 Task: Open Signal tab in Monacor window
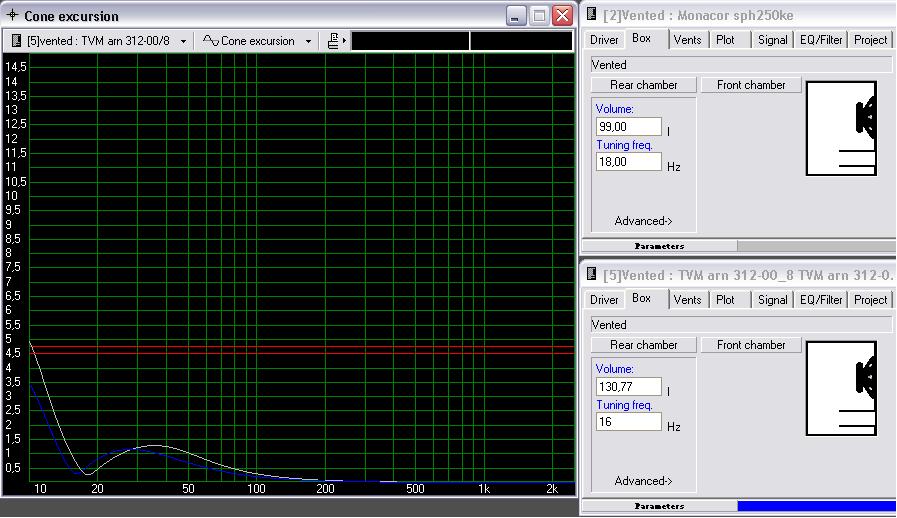coord(773,39)
